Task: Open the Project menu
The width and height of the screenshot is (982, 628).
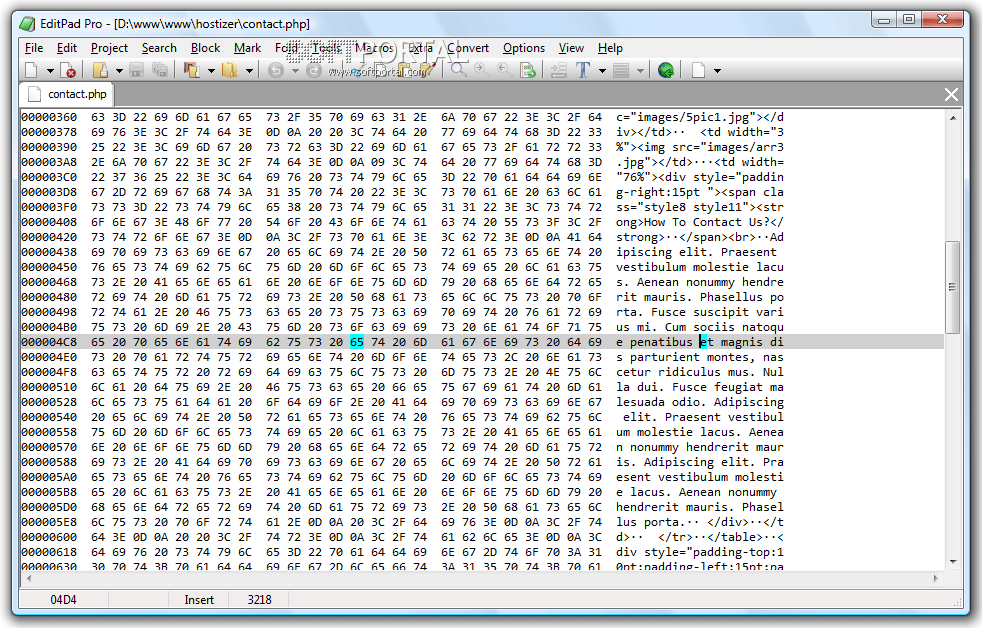Action: (x=109, y=48)
